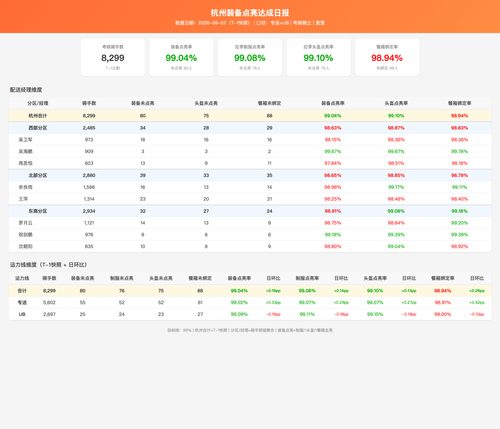500x429 pixels.
Task: Click the 制服未点亮 column header
Action: pyautogui.click(x=122, y=278)
